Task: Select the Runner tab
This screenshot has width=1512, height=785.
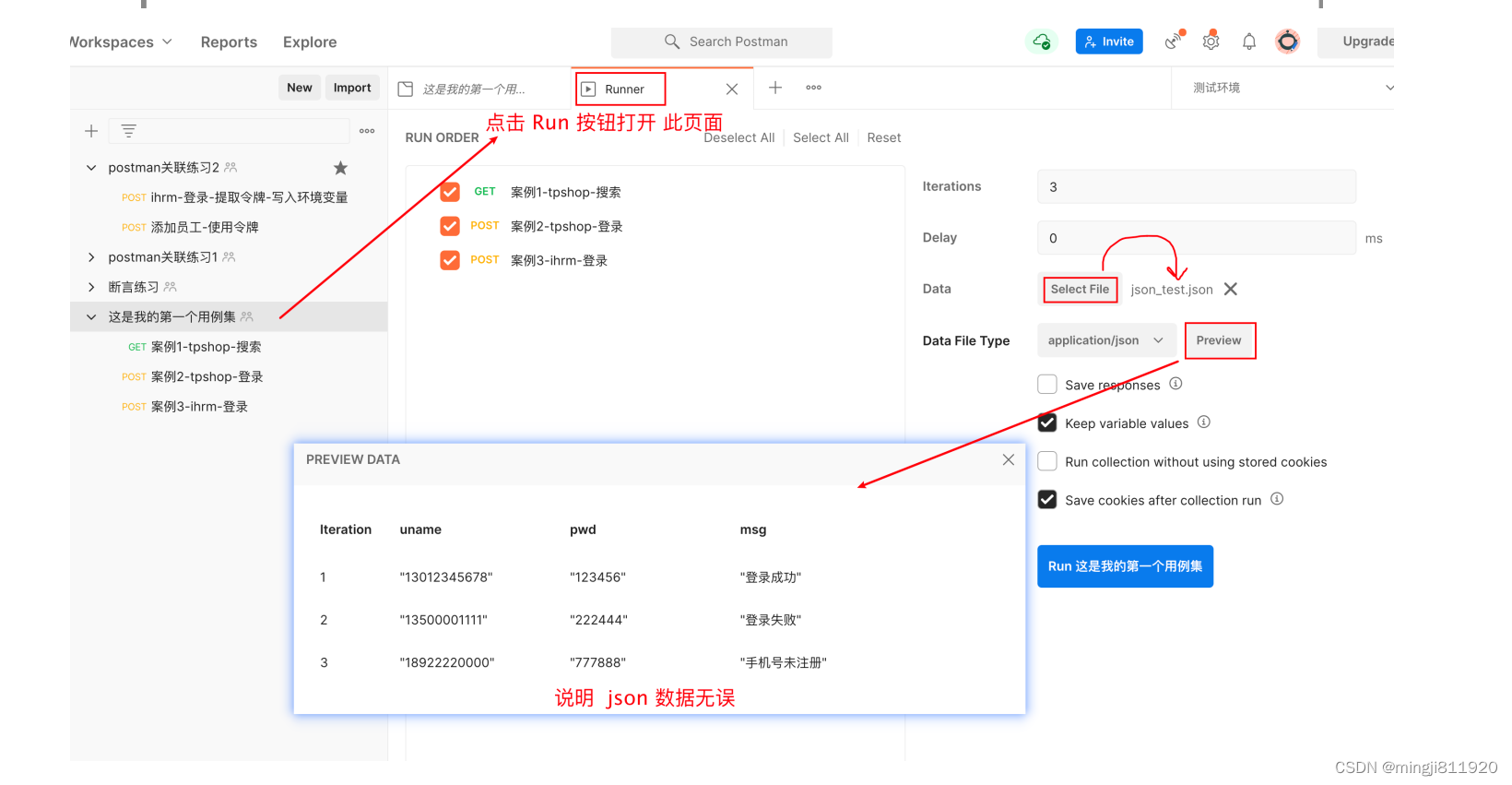Action: click(620, 89)
